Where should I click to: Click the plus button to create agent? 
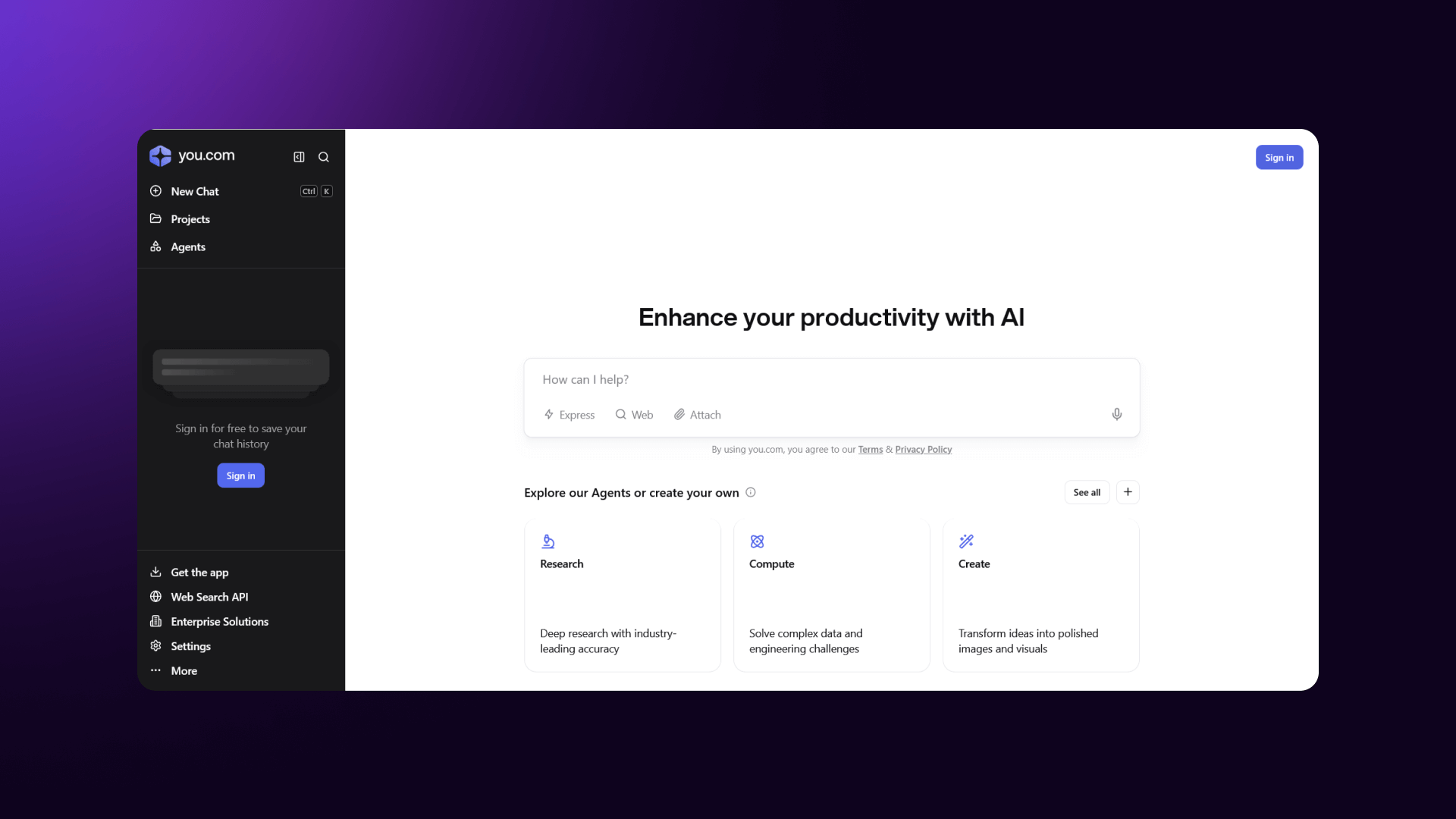(x=1128, y=492)
